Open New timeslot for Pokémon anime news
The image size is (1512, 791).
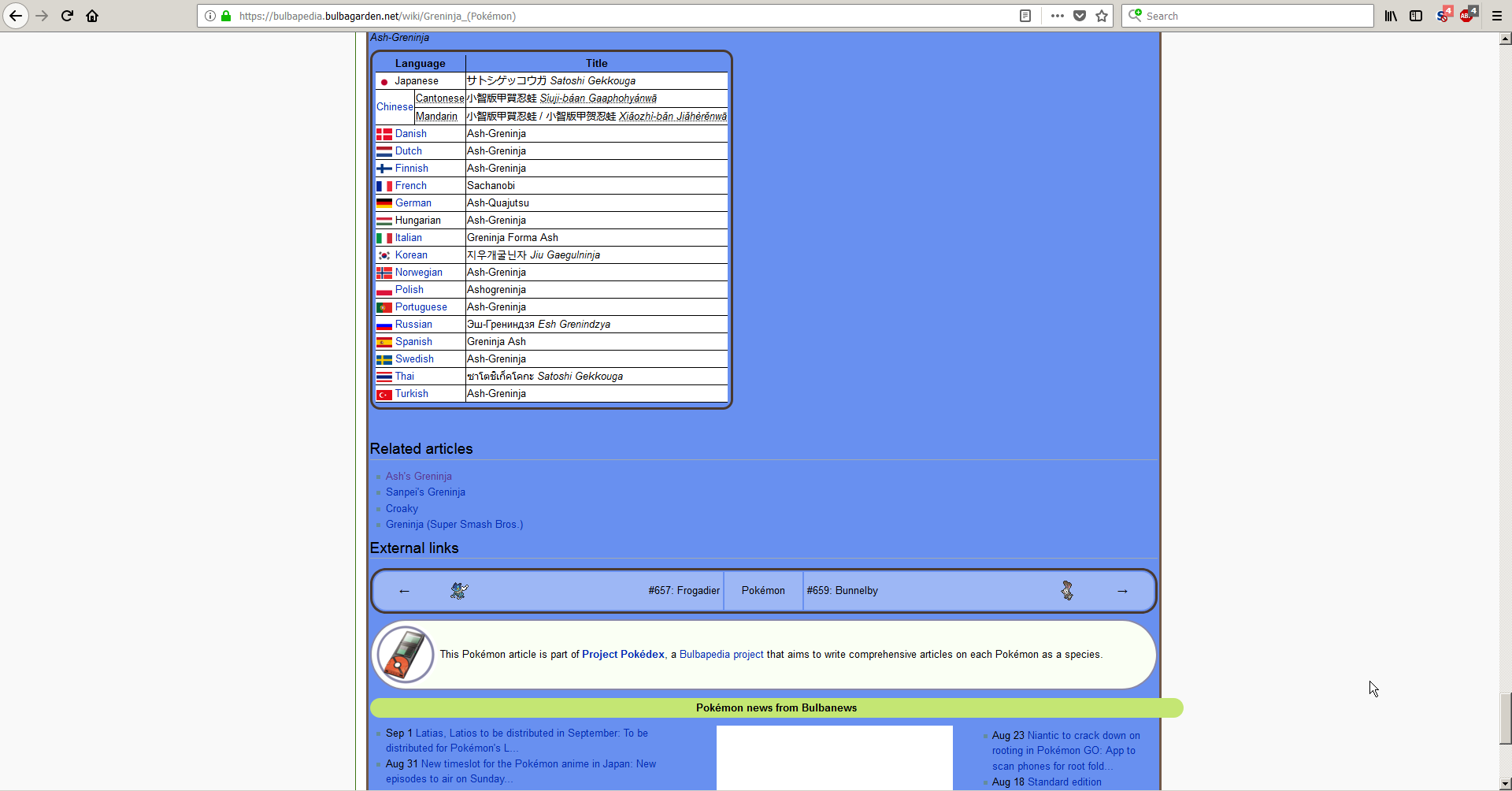(x=521, y=771)
